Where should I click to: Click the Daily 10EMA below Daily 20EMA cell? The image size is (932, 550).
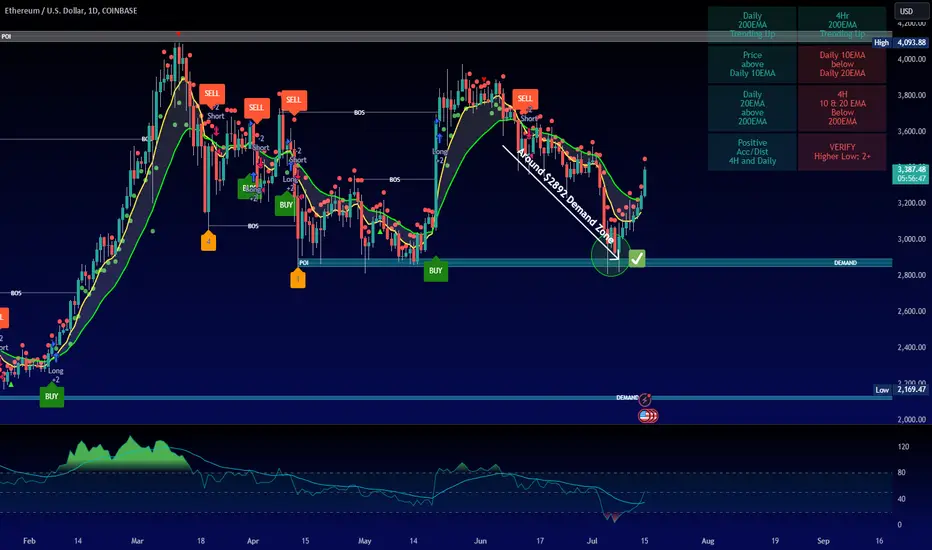[842, 64]
